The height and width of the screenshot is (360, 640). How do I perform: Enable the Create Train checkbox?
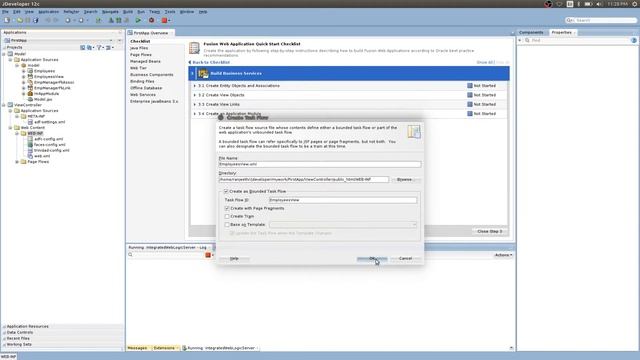pyautogui.click(x=227, y=216)
